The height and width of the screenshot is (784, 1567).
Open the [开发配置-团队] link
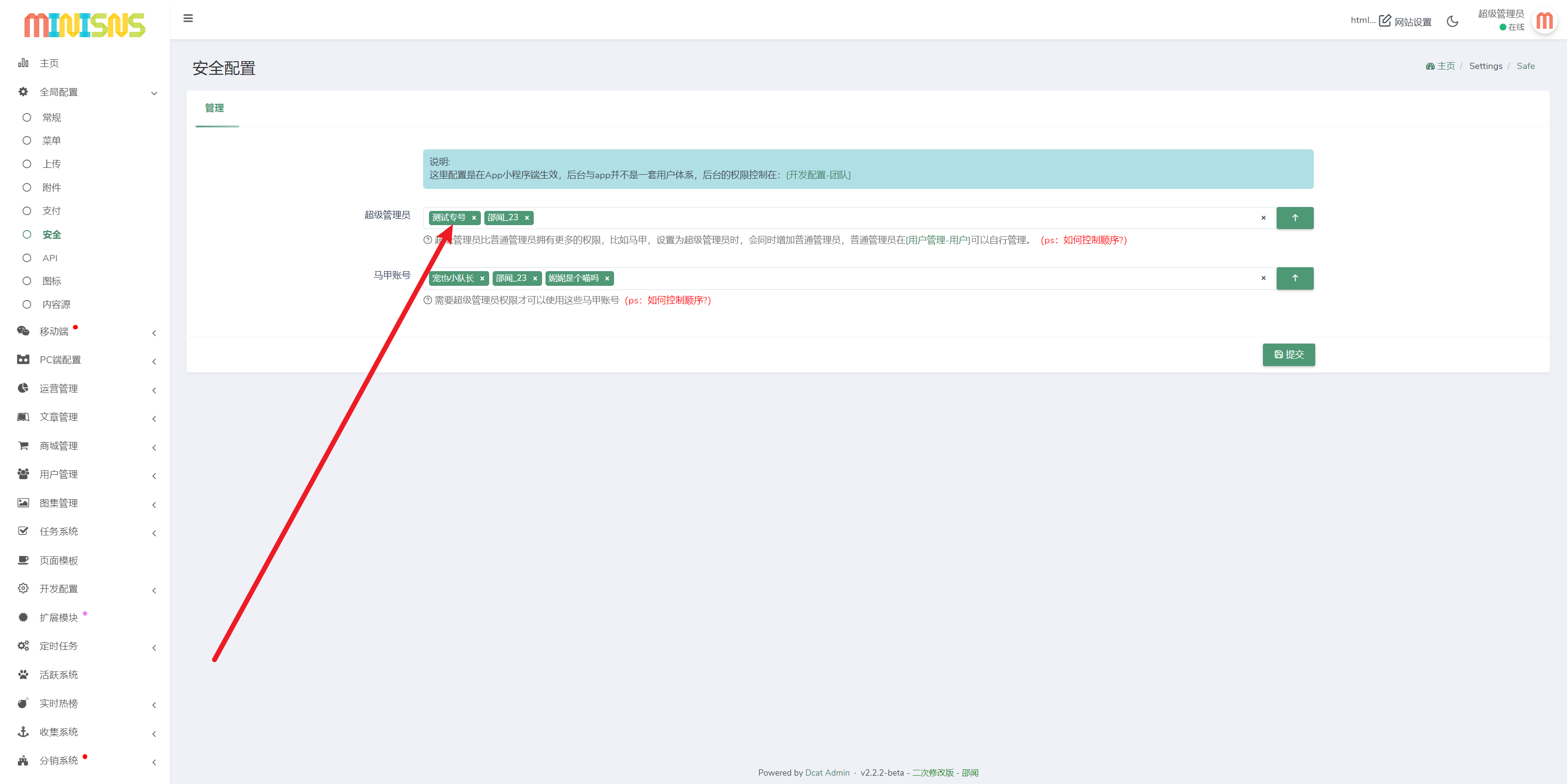(818, 175)
